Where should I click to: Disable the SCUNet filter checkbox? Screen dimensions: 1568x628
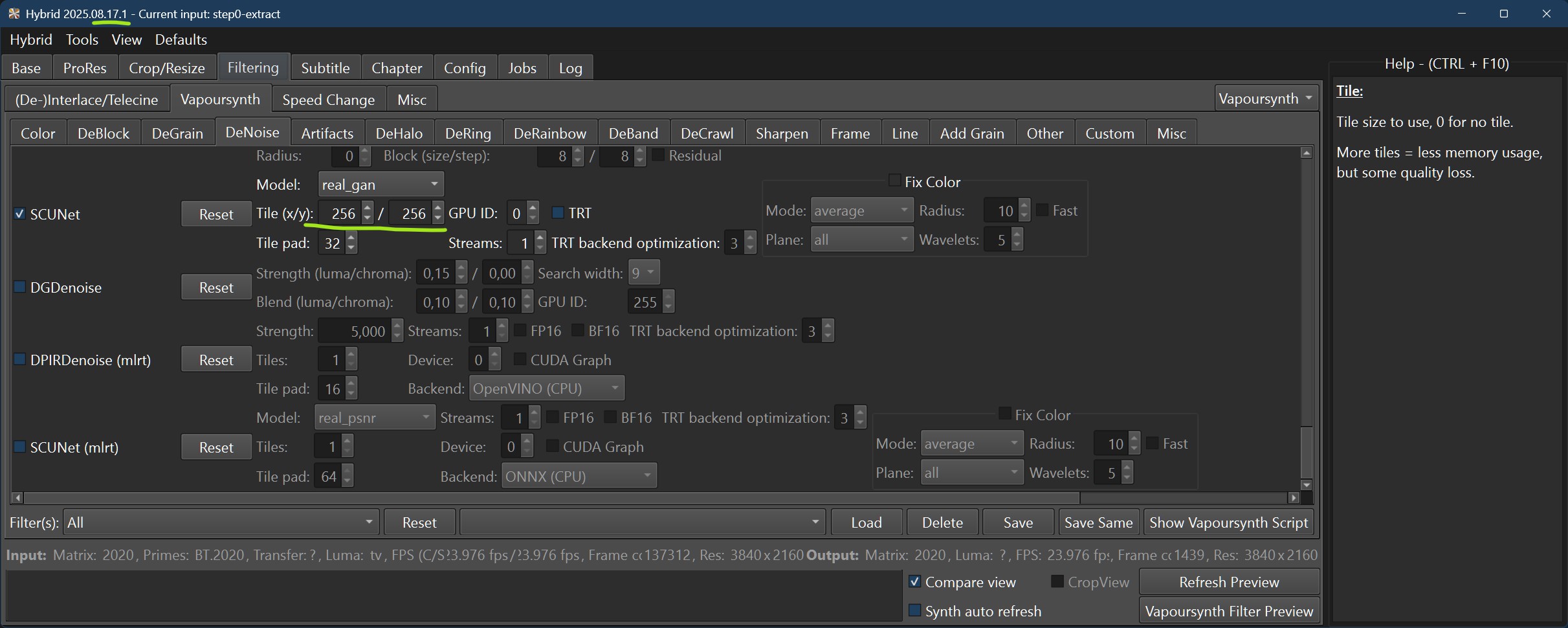[20, 214]
